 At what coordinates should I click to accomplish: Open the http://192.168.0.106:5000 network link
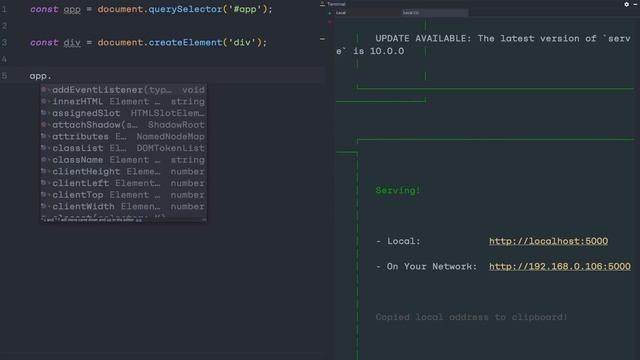[560, 266]
